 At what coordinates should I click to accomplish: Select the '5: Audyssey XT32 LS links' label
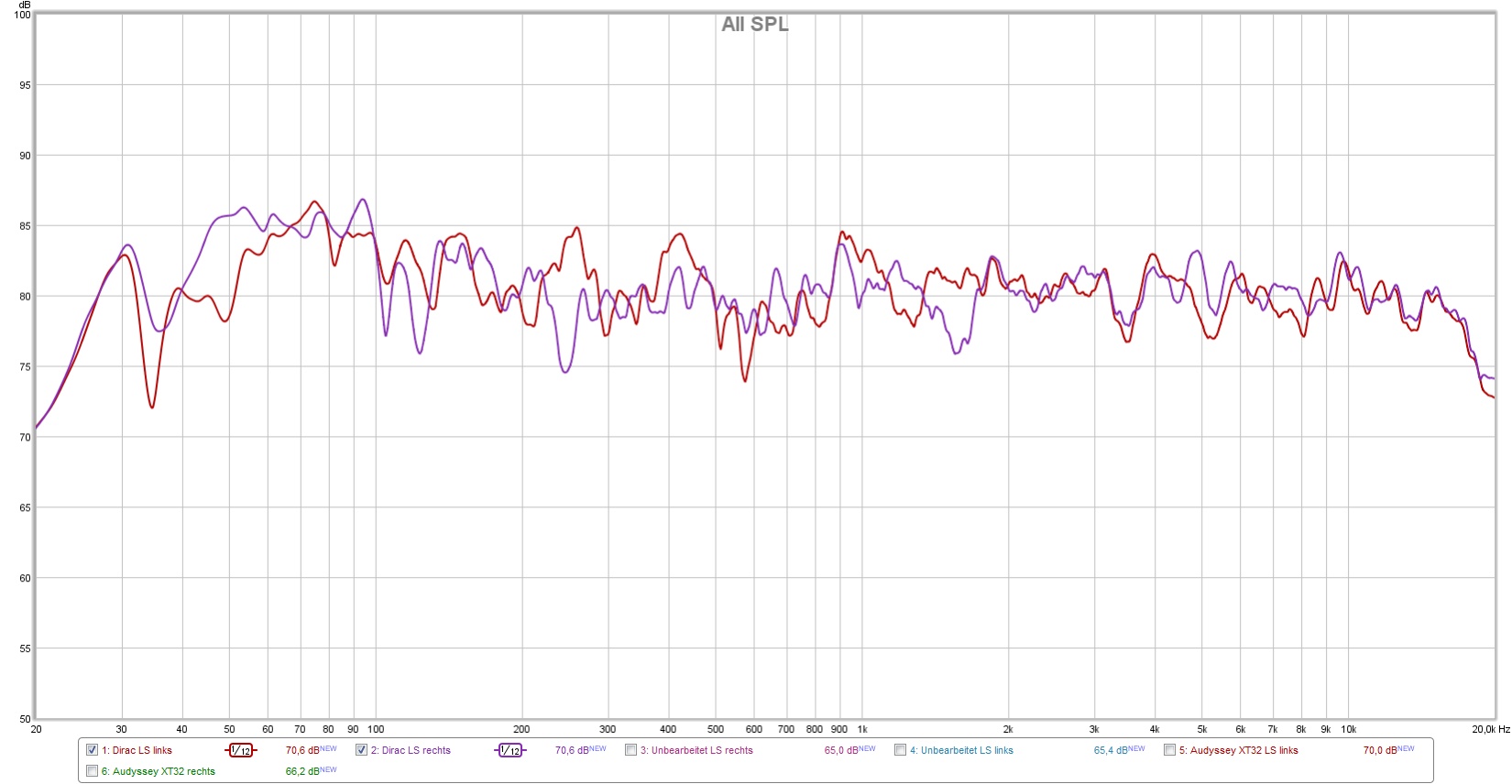[1238, 750]
